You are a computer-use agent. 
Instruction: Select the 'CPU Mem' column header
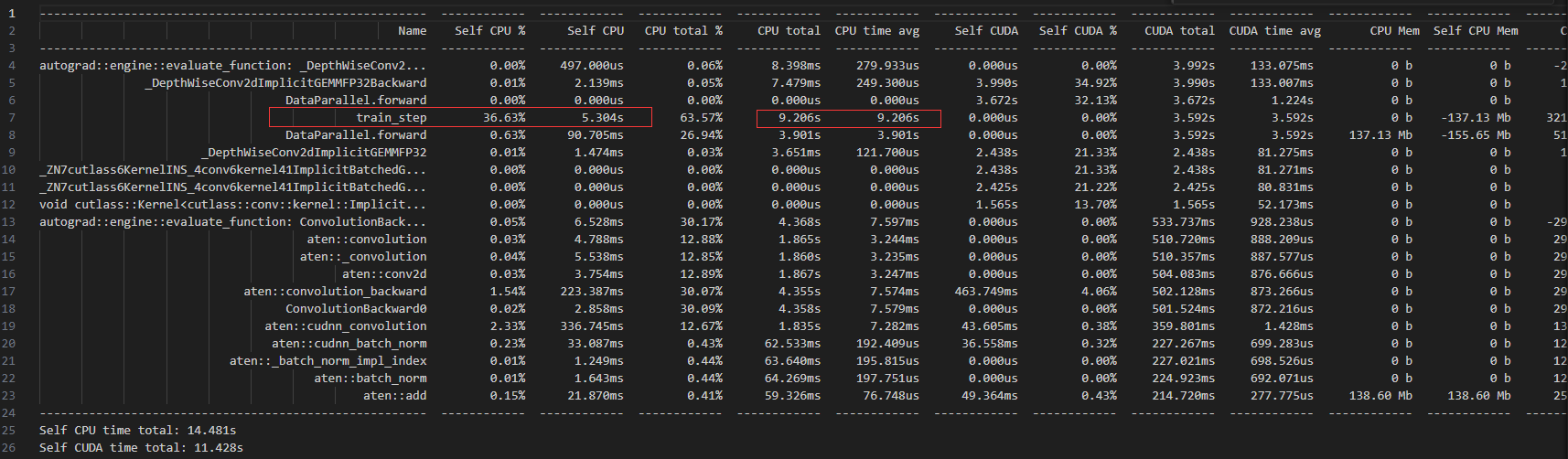pyautogui.click(x=1395, y=30)
